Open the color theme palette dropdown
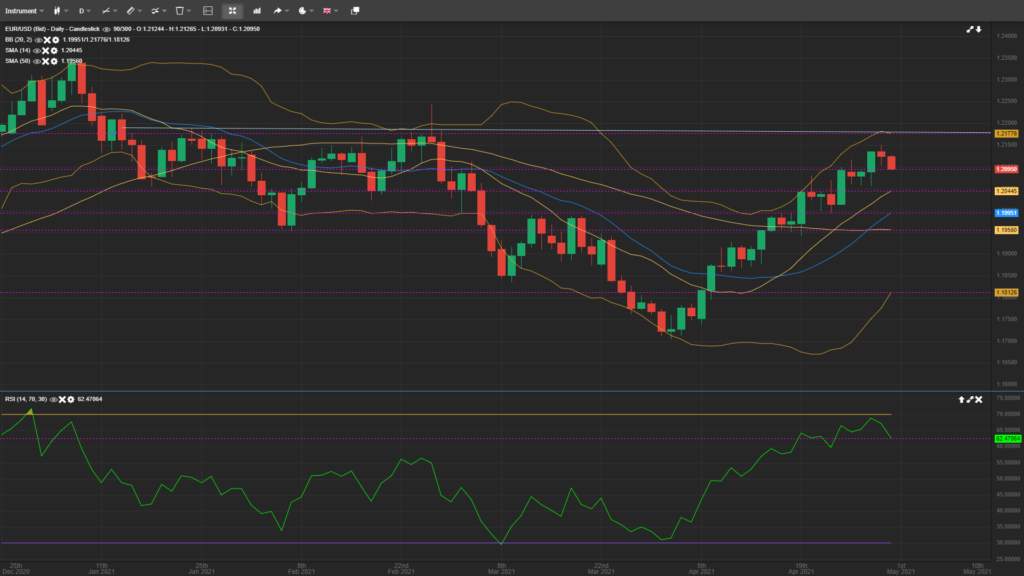The image size is (1024, 576). pos(305,10)
